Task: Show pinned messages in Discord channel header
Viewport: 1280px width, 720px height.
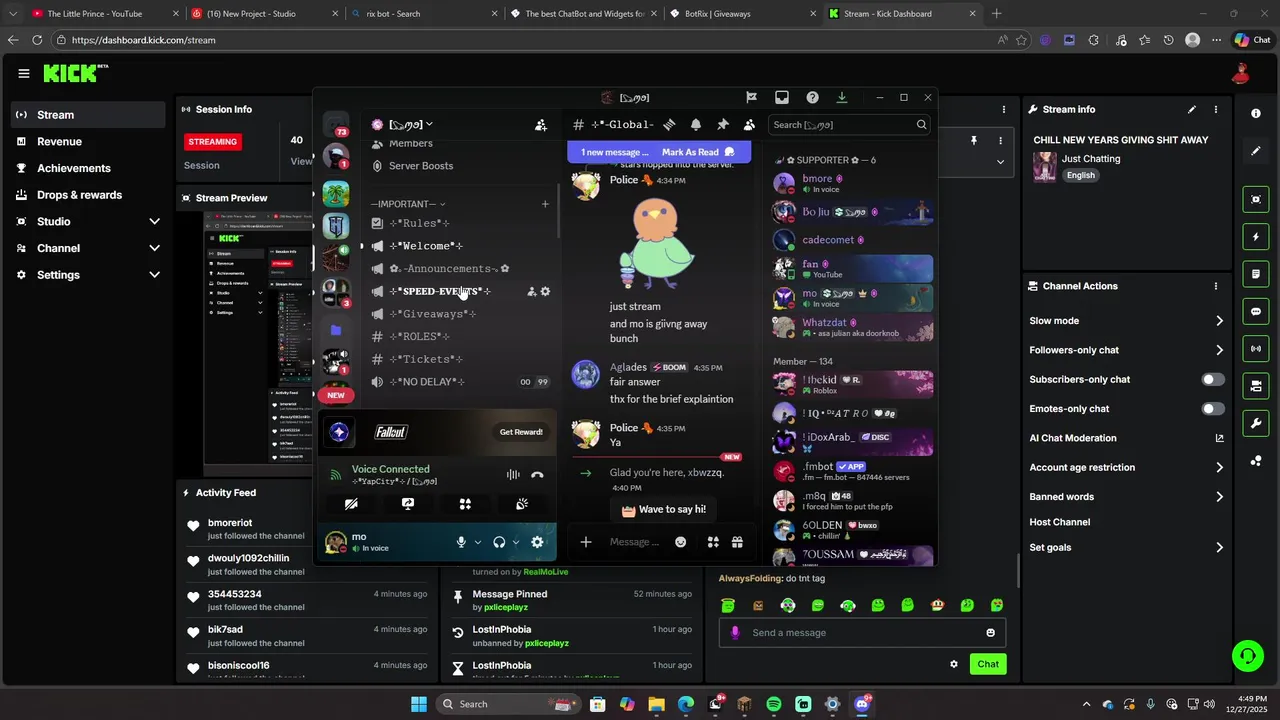Action: 723,125
